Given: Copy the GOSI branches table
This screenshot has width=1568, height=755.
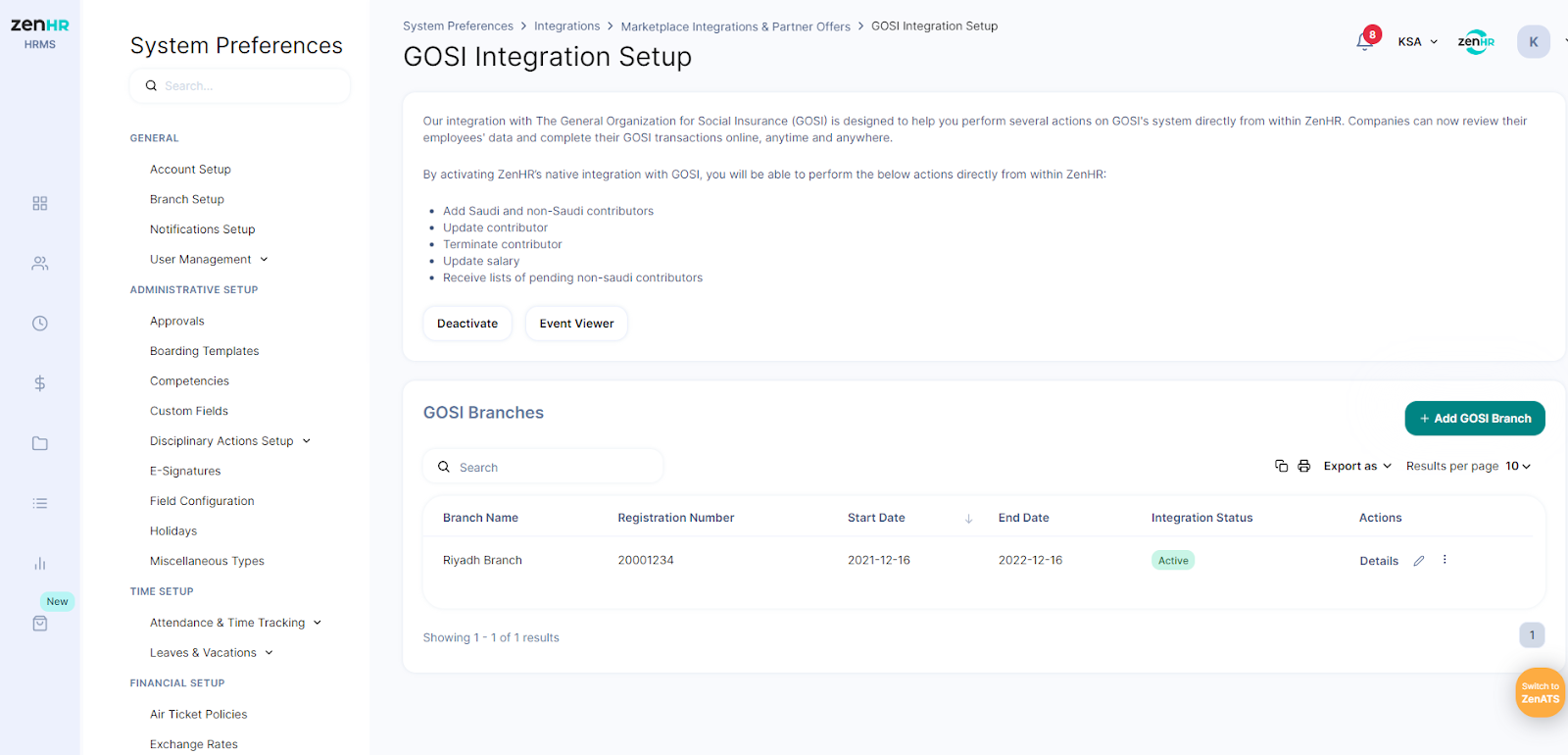Looking at the screenshot, I should [1281, 466].
